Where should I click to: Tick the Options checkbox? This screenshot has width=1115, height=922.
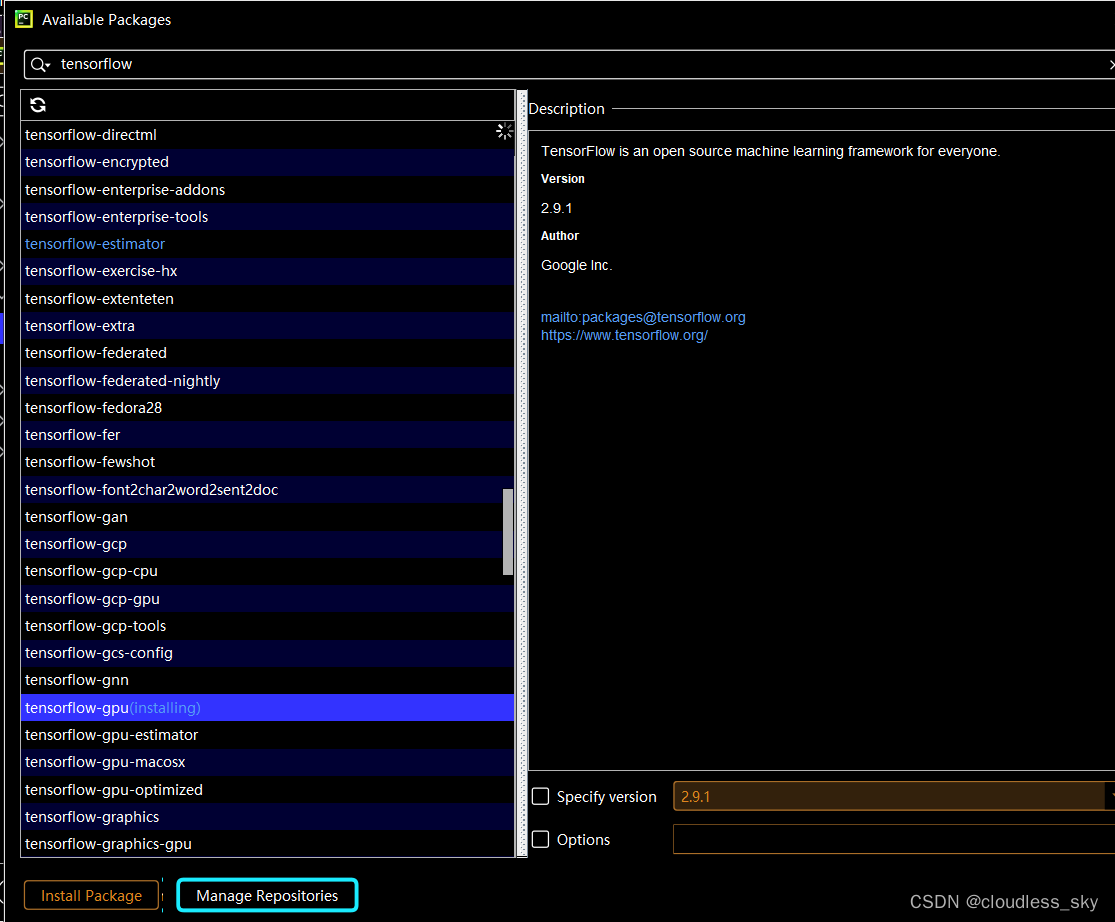(x=540, y=840)
